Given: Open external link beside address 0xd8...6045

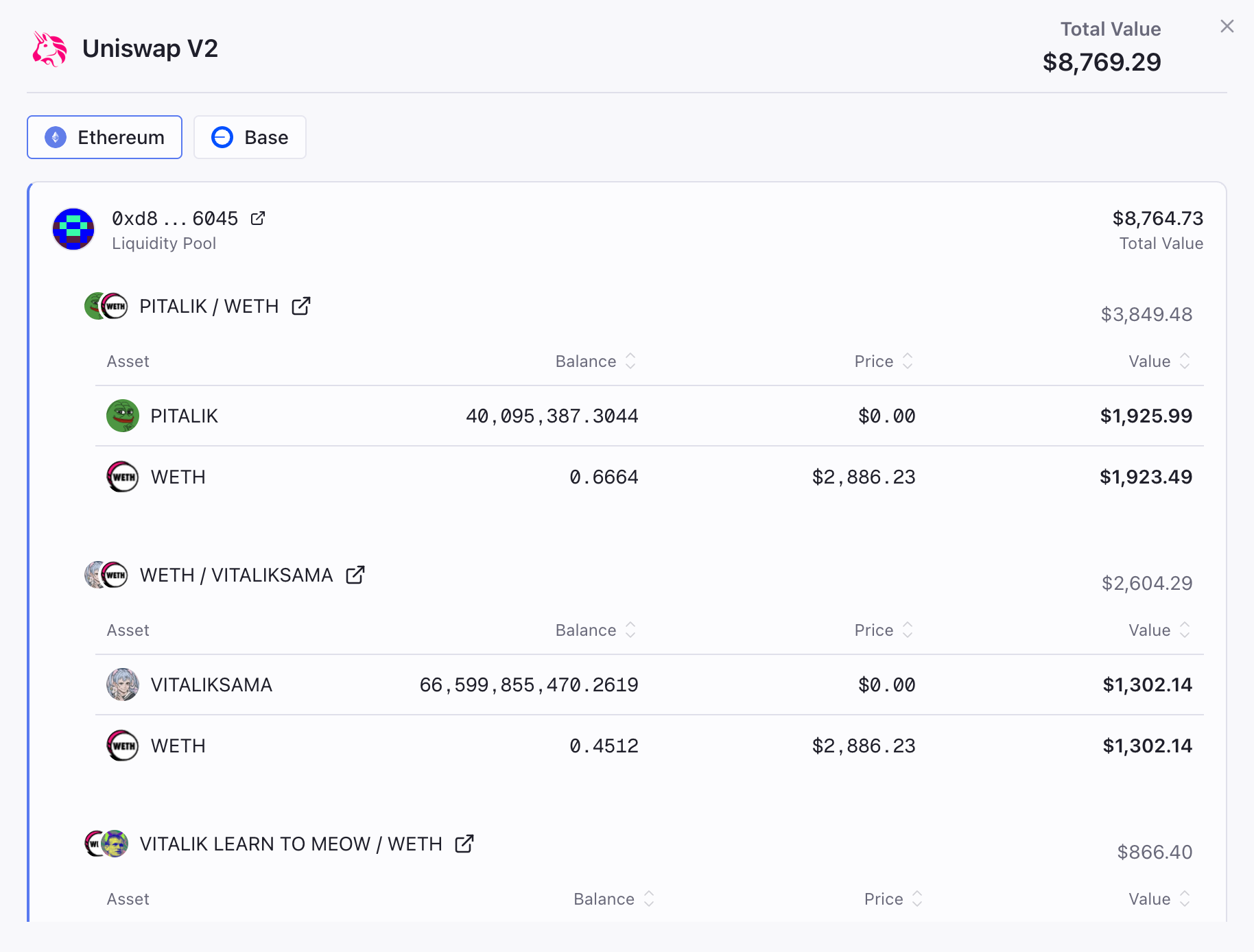Looking at the screenshot, I should tap(258, 219).
